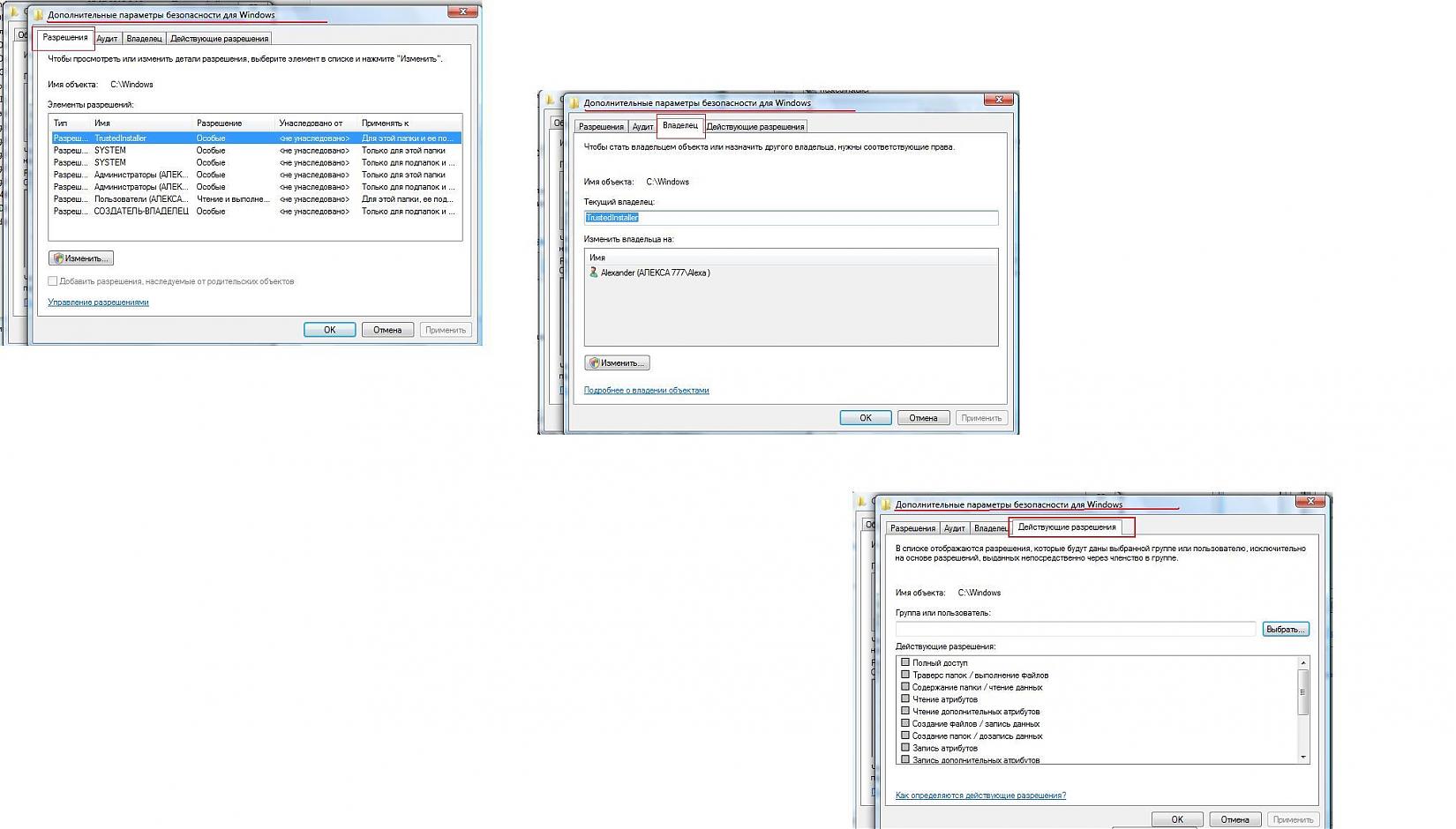
Task: Open Действующие разрешения tab in the owner dialog
Action: click(755, 127)
